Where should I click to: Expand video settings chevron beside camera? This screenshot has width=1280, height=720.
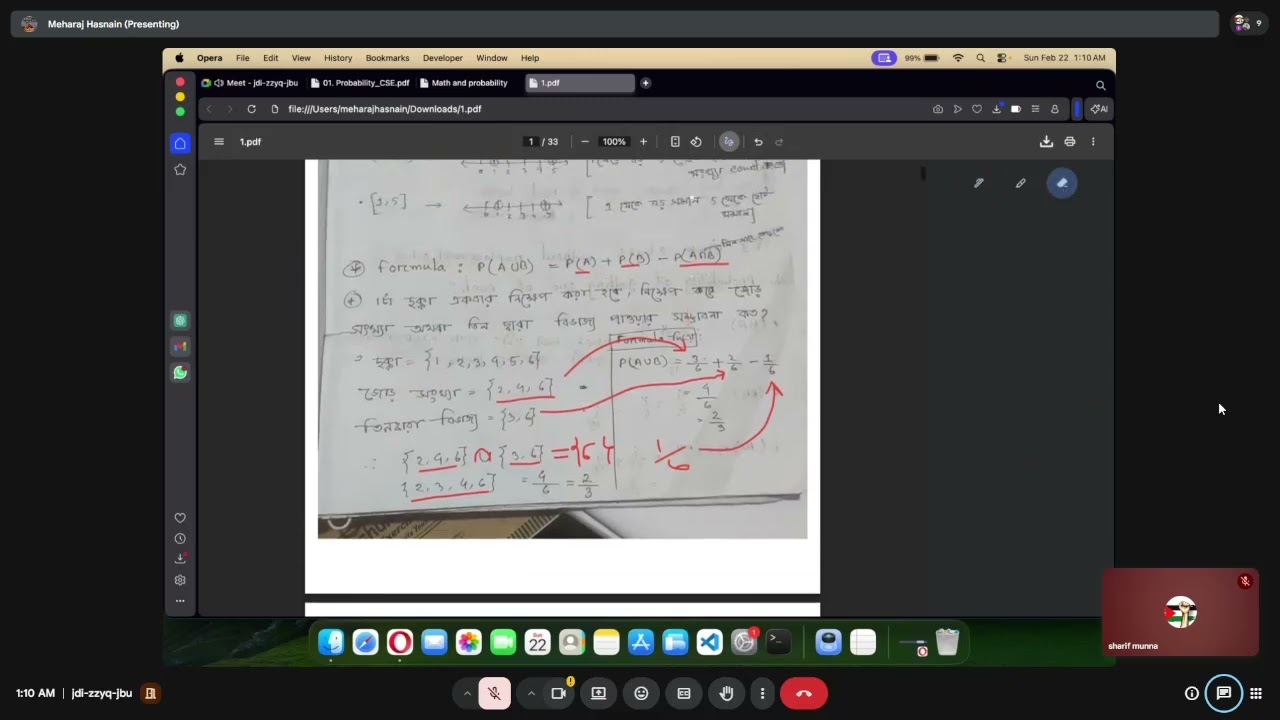(x=531, y=693)
